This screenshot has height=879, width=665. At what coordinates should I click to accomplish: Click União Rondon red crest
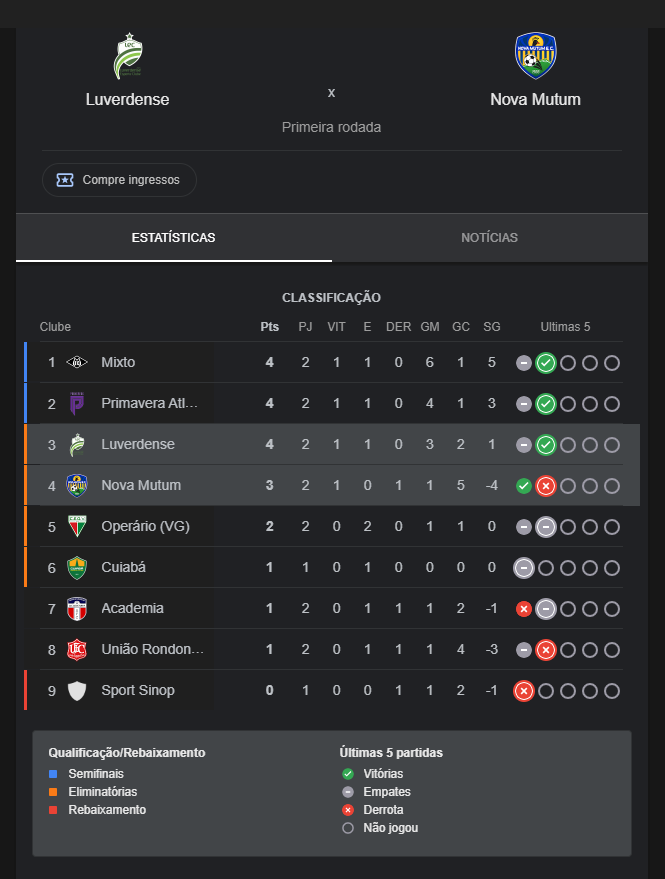(77, 650)
